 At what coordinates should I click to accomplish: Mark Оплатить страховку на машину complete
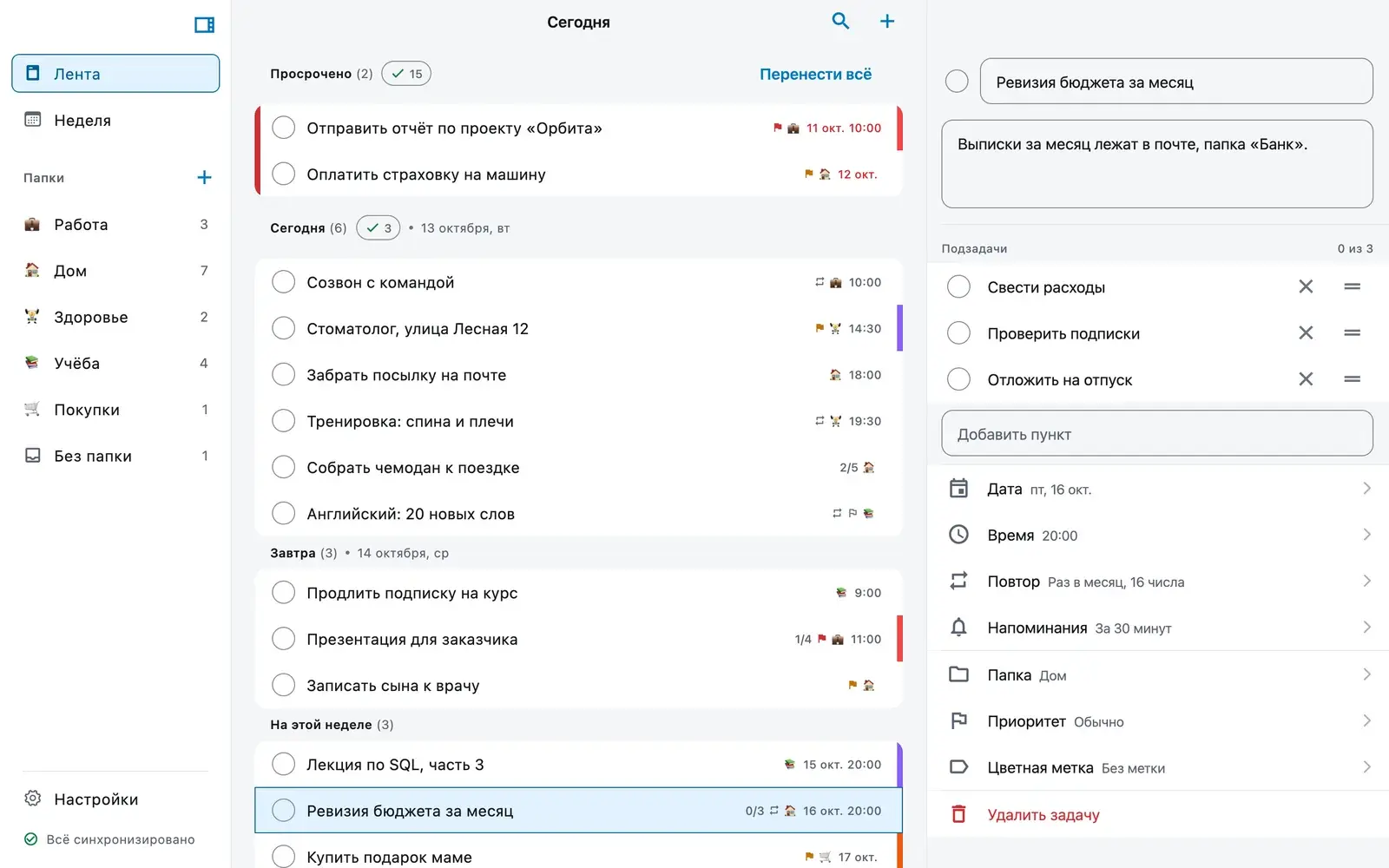pos(284,174)
